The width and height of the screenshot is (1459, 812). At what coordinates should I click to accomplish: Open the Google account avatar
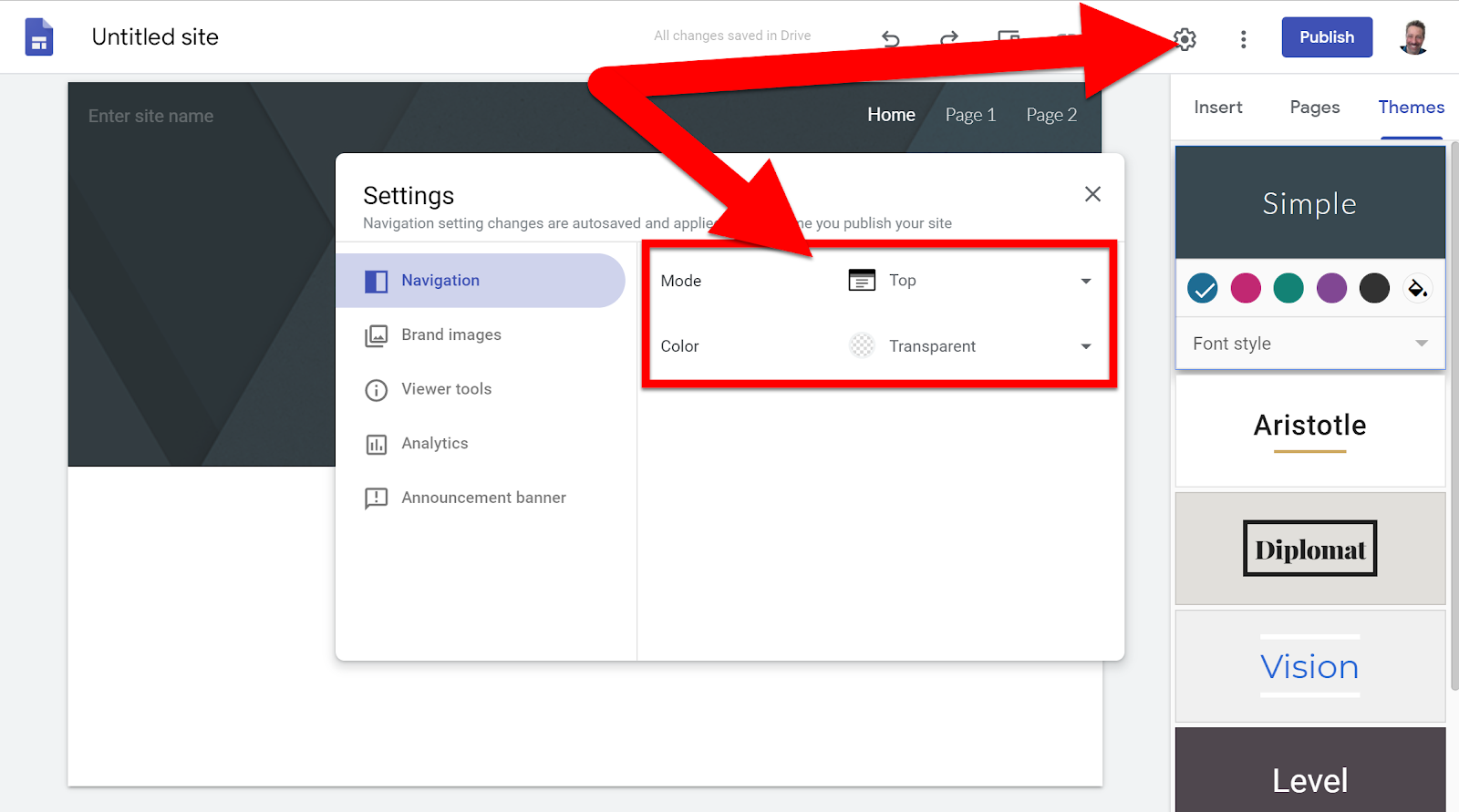pyautogui.click(x=1413, y=37)
